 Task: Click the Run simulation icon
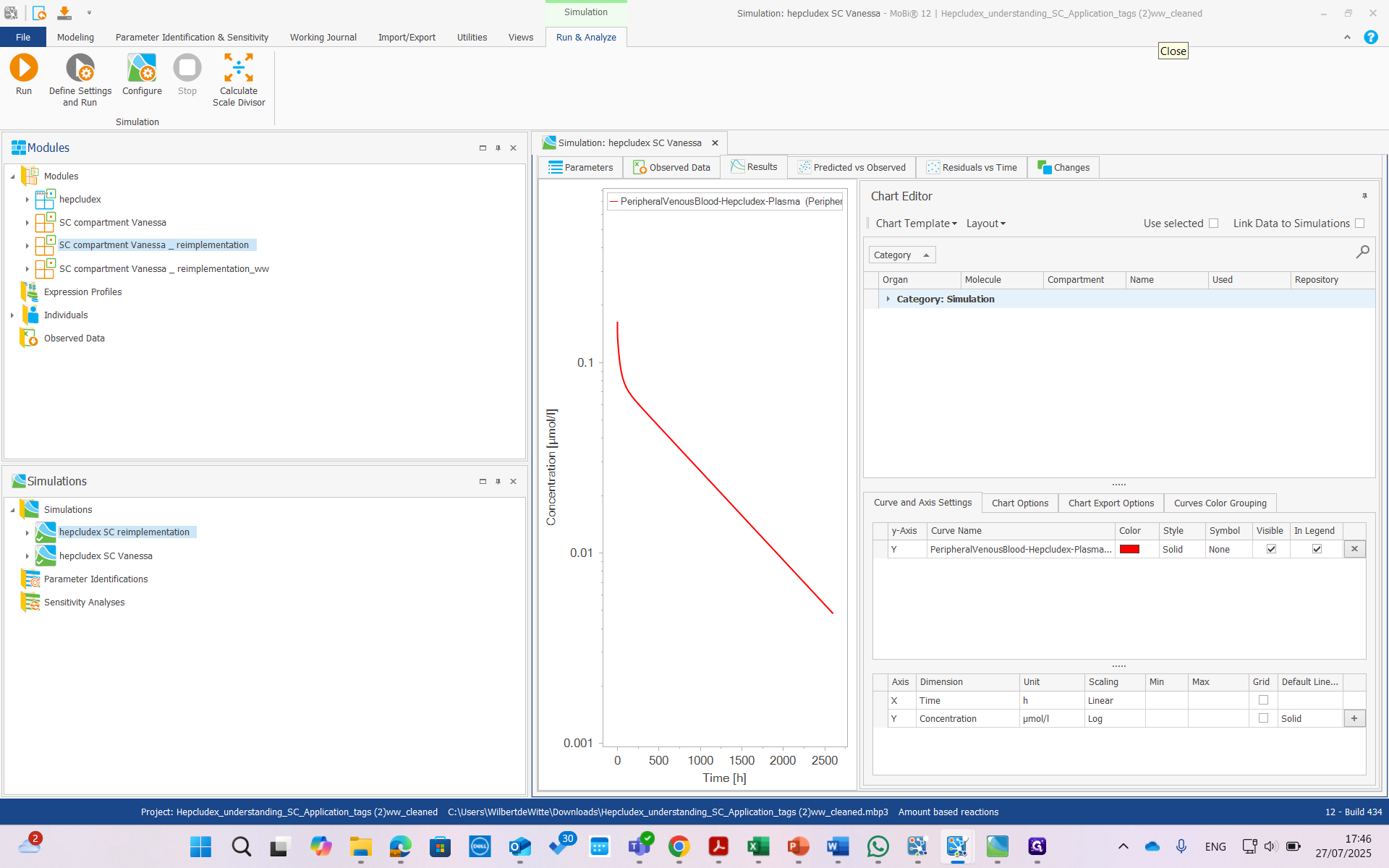[24, 68]
